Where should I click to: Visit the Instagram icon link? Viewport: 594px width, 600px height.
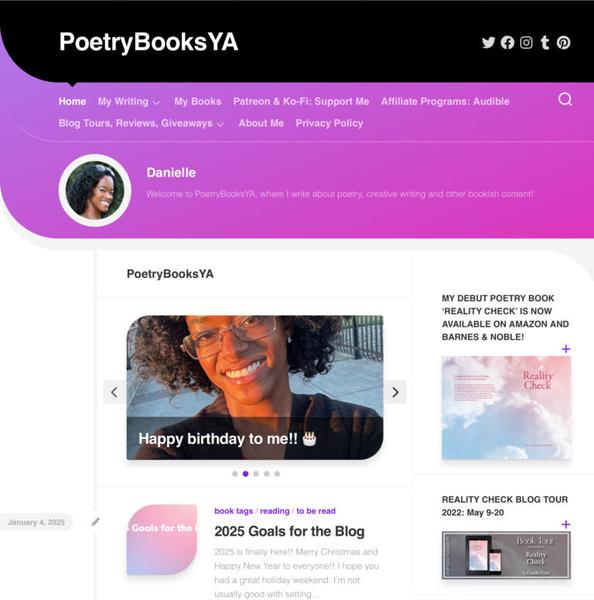click(526, 42)
